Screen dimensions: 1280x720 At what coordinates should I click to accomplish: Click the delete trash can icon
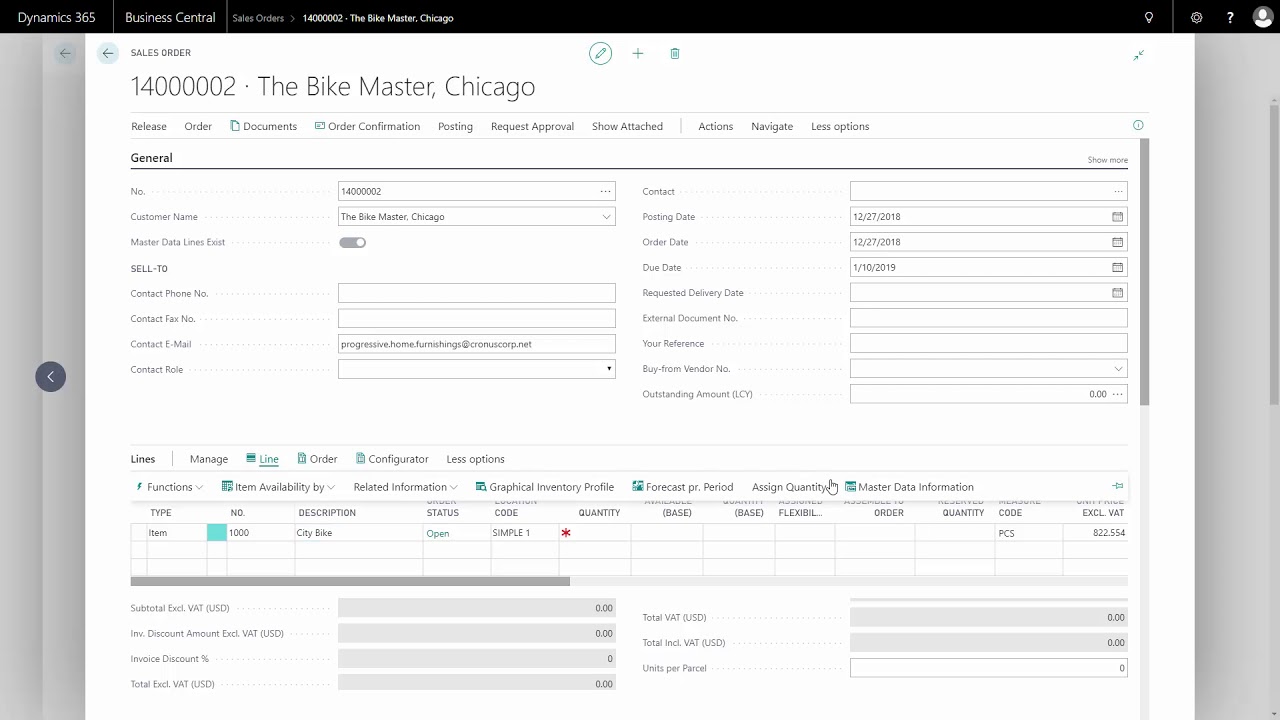tap(675, 54)
